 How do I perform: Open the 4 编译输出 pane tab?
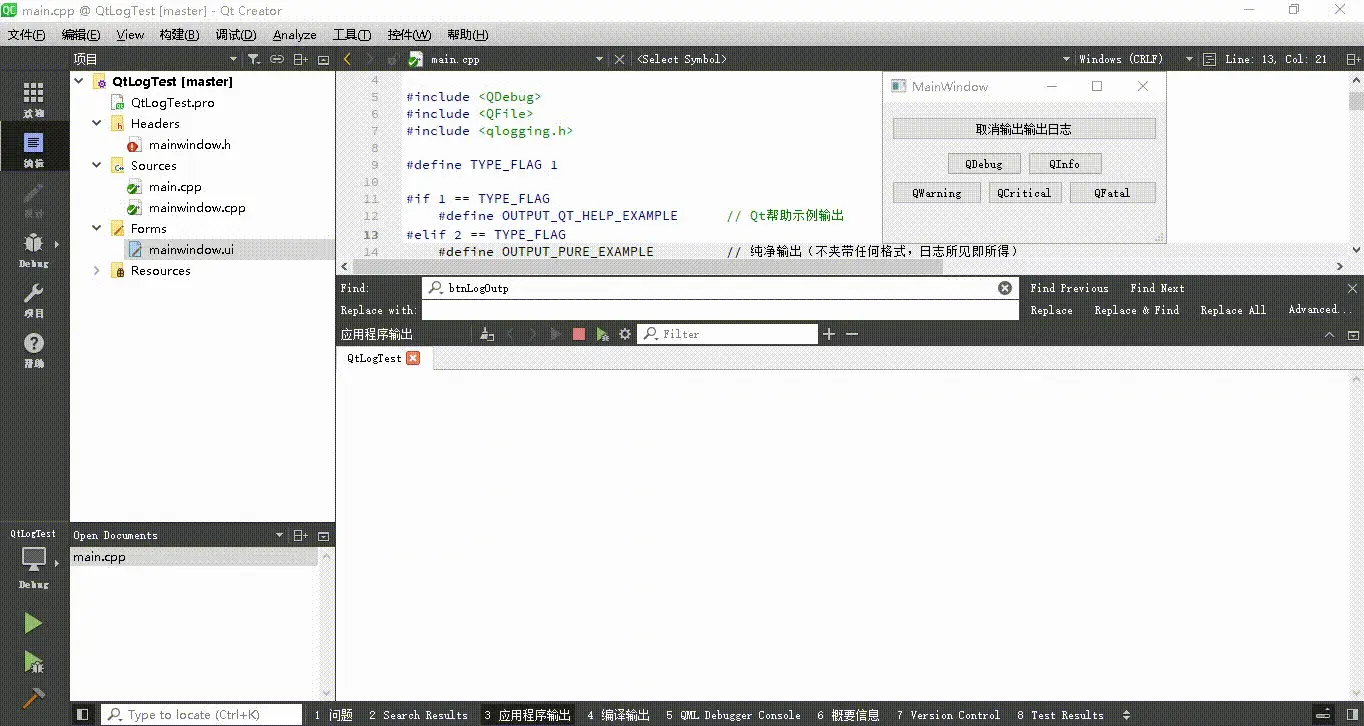pos(618,715)
